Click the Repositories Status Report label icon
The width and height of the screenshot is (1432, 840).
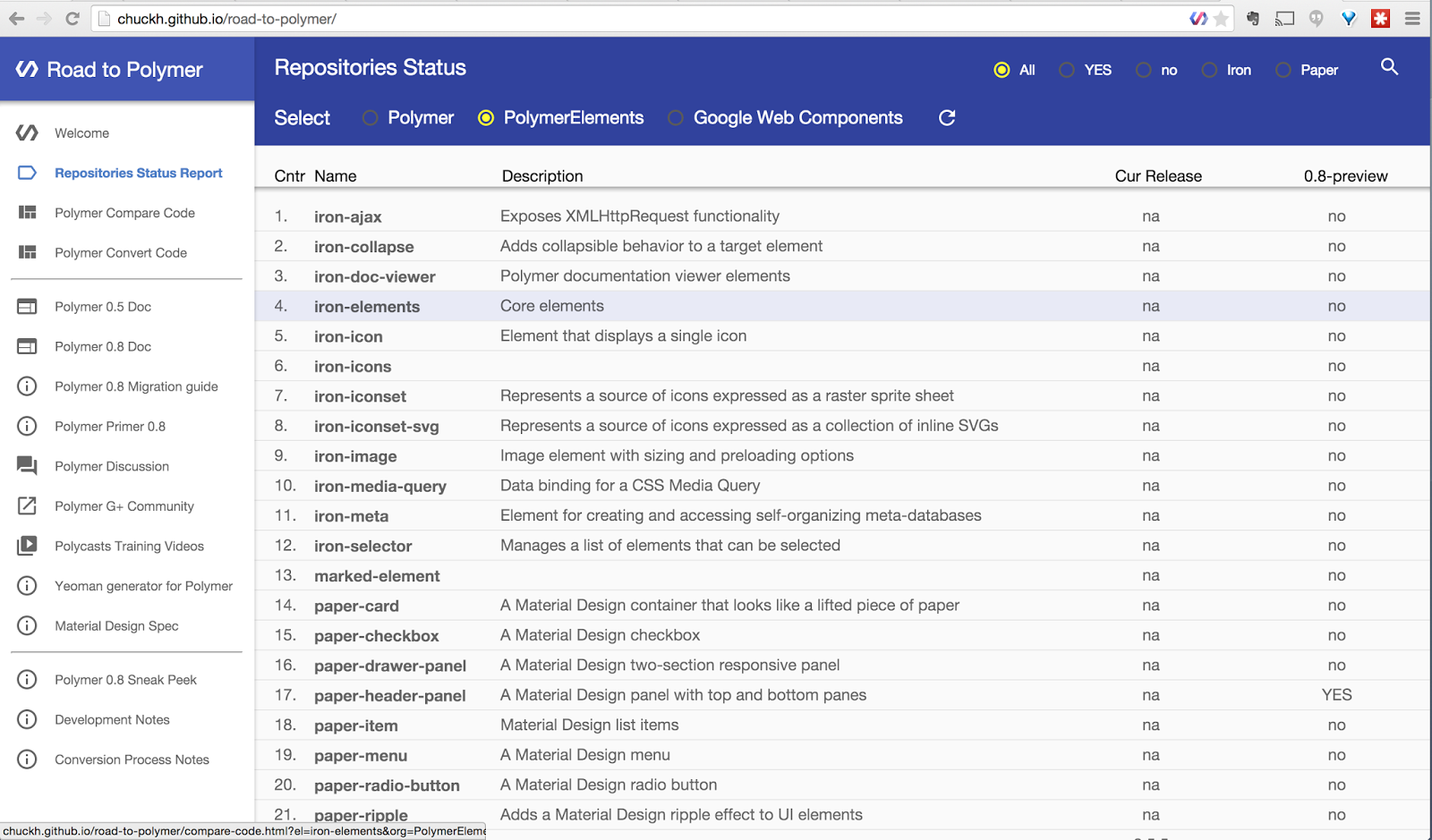point(27,173)
